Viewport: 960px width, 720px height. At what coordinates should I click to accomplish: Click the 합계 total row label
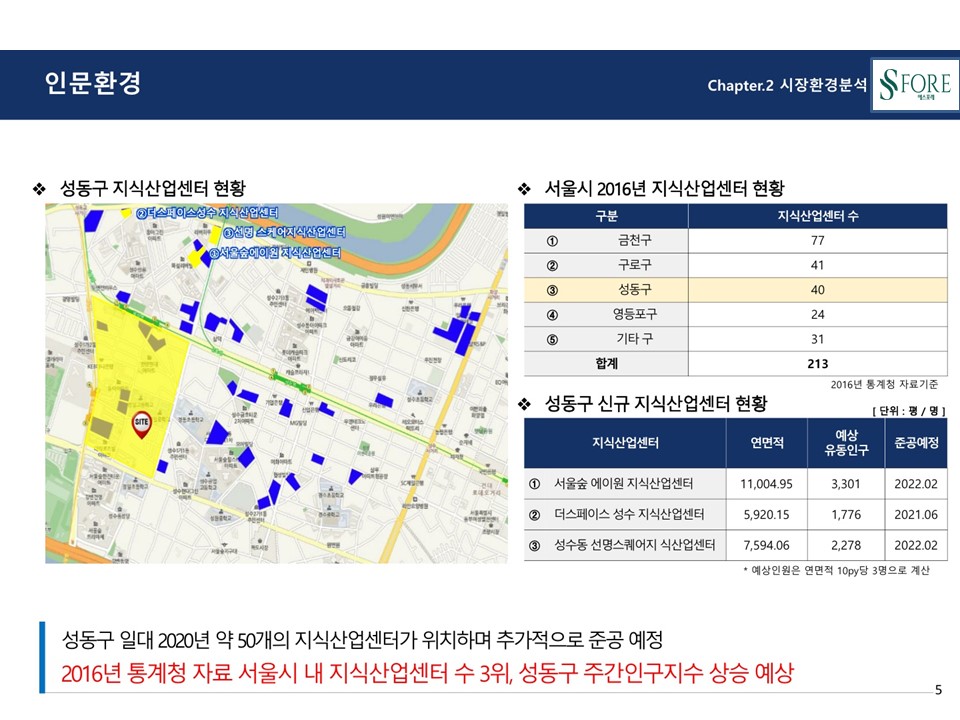[606, 363]
